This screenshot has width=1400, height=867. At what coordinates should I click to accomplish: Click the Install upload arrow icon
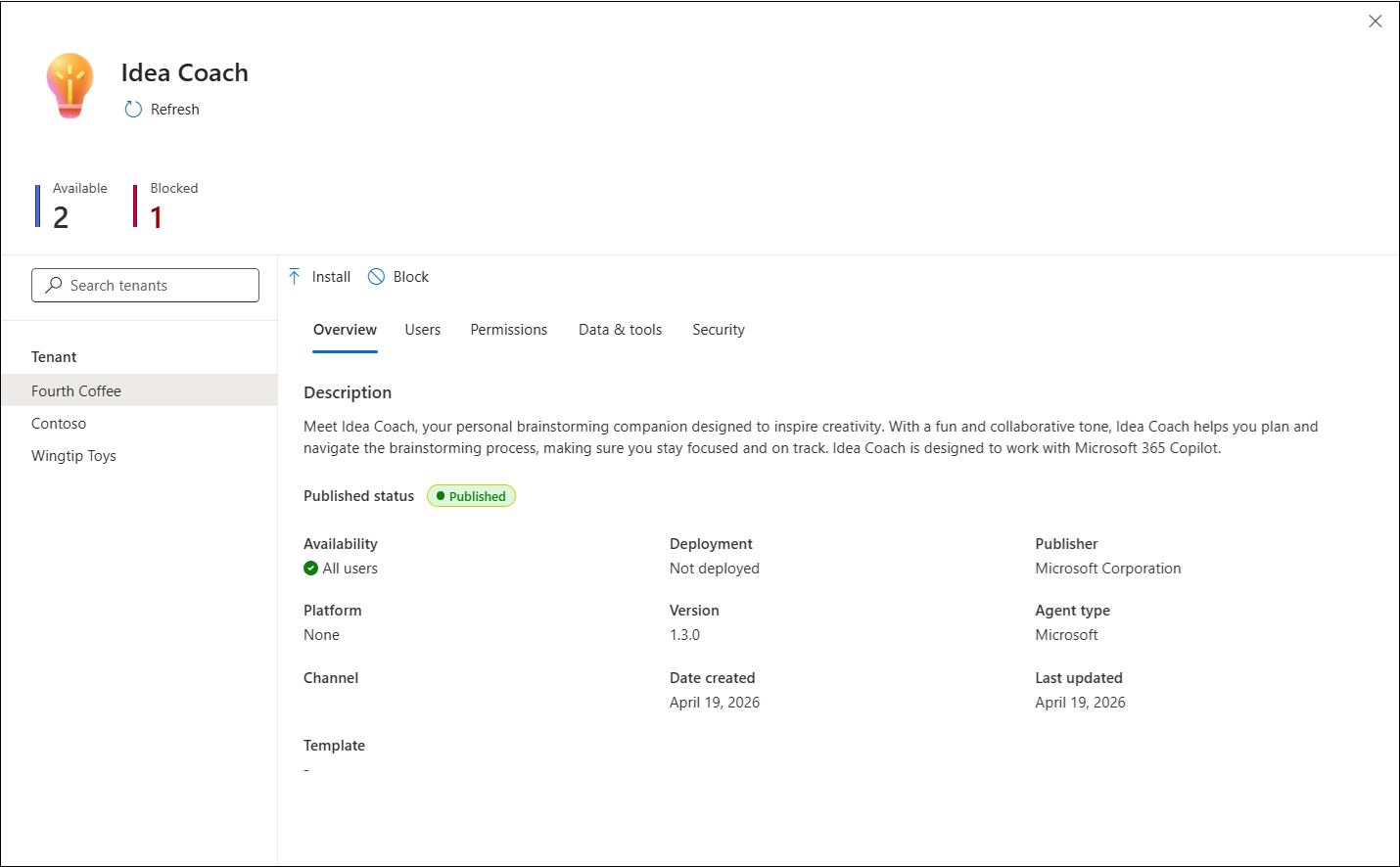[x=295, y=277]
